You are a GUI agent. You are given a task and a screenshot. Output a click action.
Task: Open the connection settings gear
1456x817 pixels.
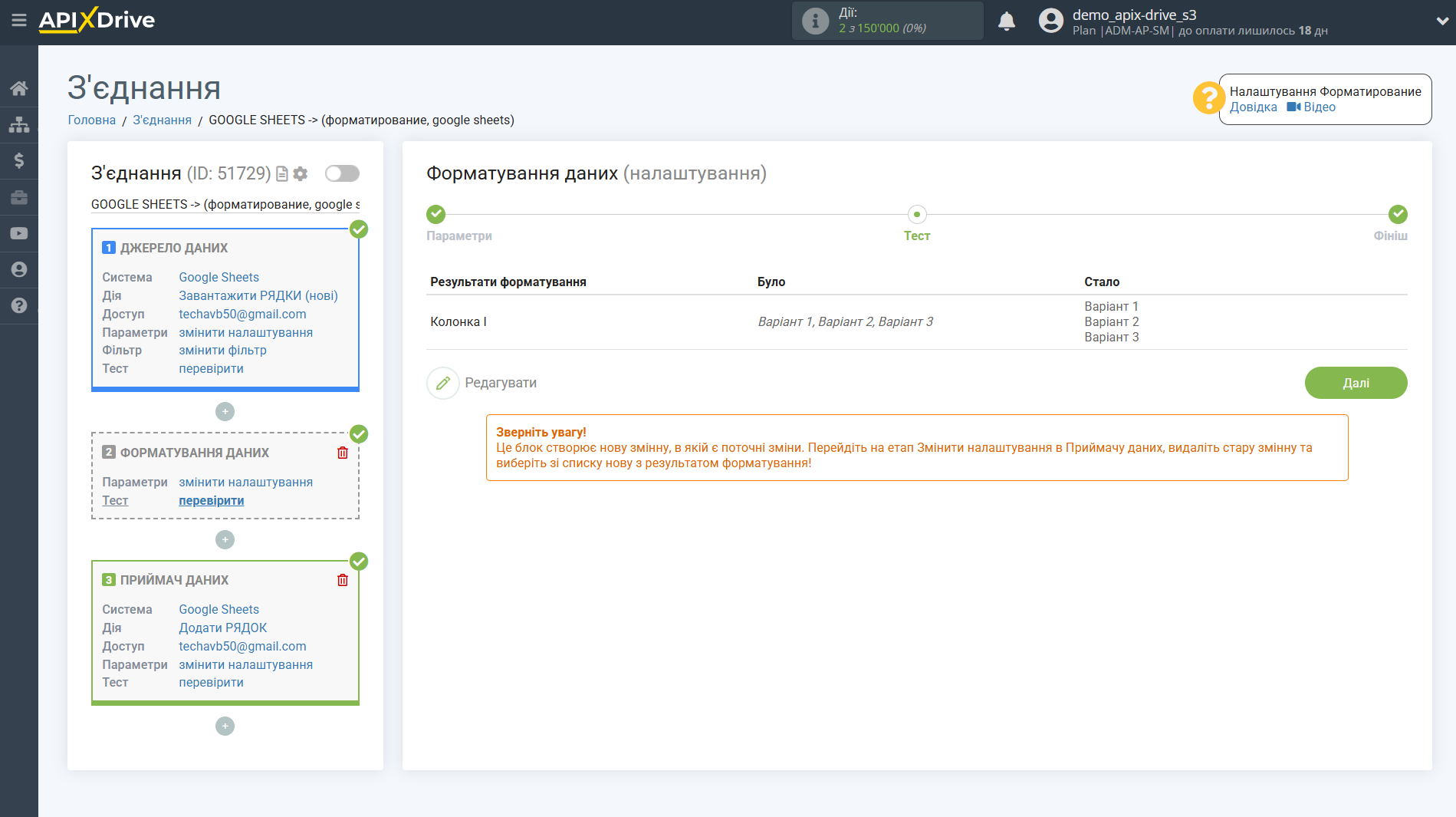[301, 174]
